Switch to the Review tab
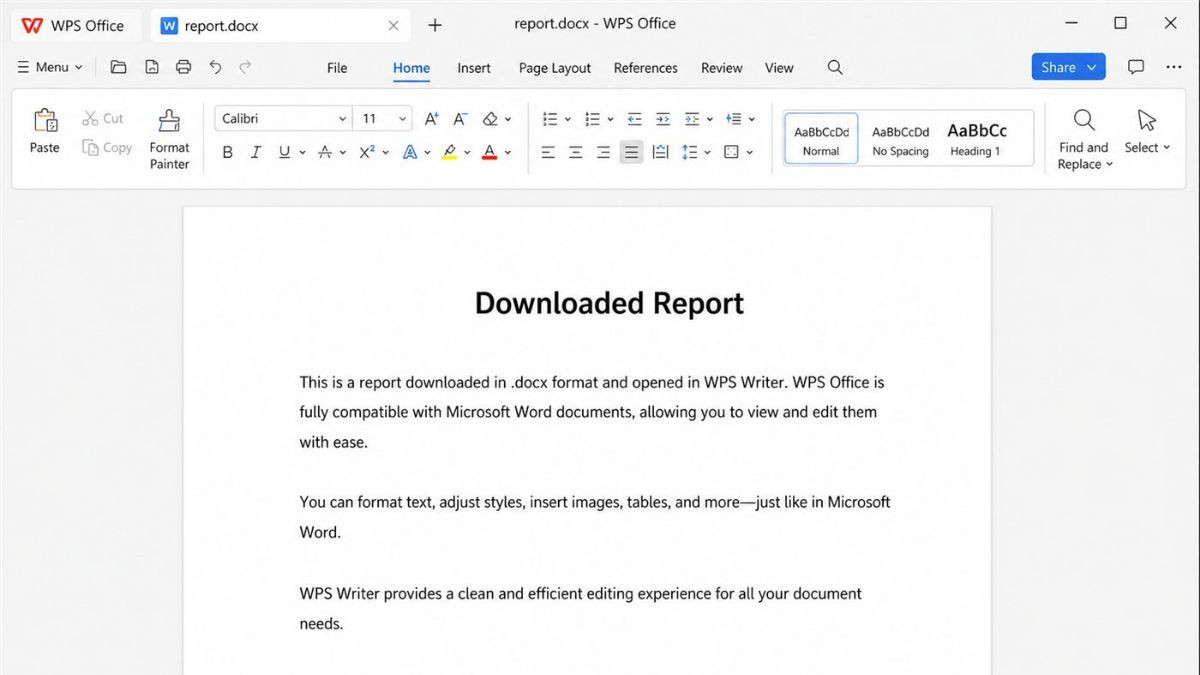 click(x=722, y=68)
